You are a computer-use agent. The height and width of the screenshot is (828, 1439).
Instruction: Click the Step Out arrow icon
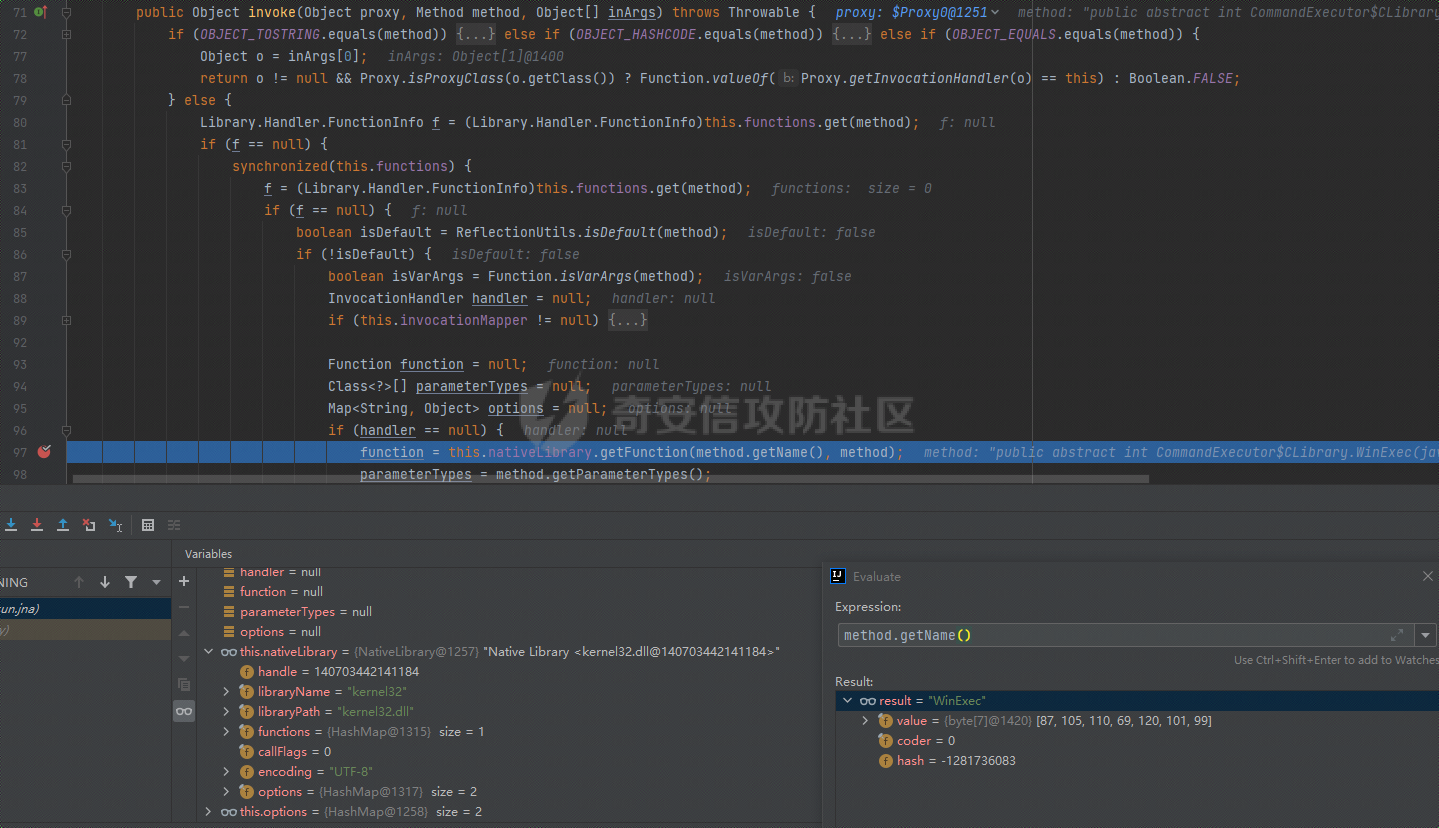[x=63, y=525]
